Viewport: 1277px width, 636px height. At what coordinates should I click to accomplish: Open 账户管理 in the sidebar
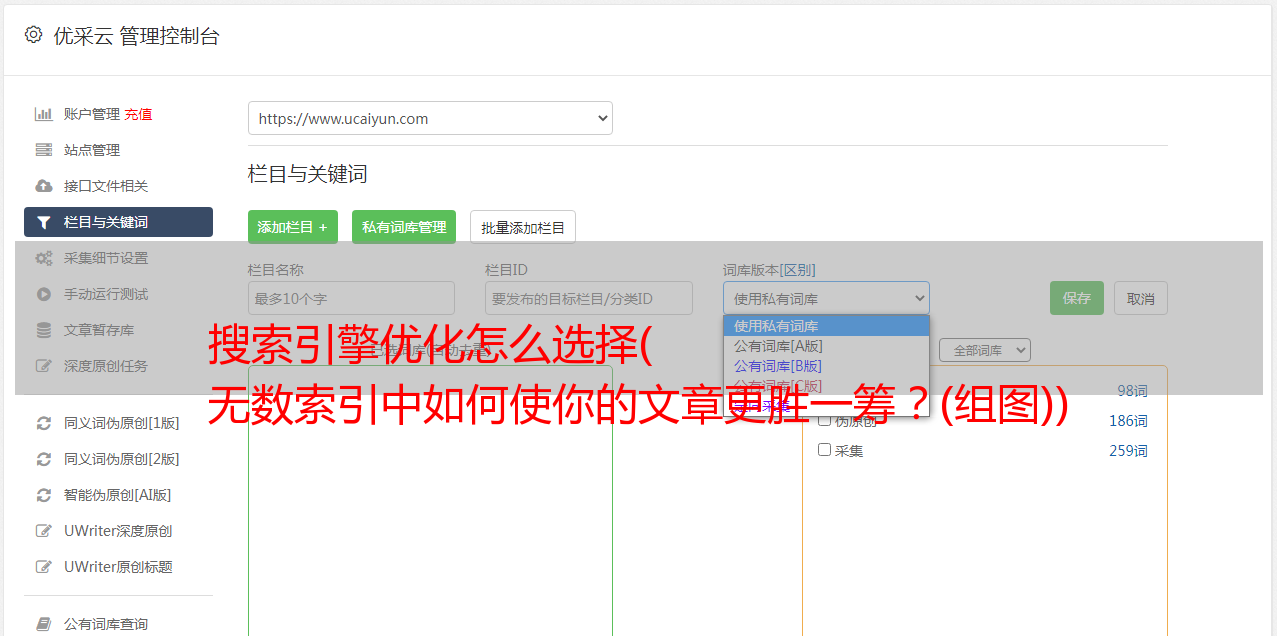(91, 114)
